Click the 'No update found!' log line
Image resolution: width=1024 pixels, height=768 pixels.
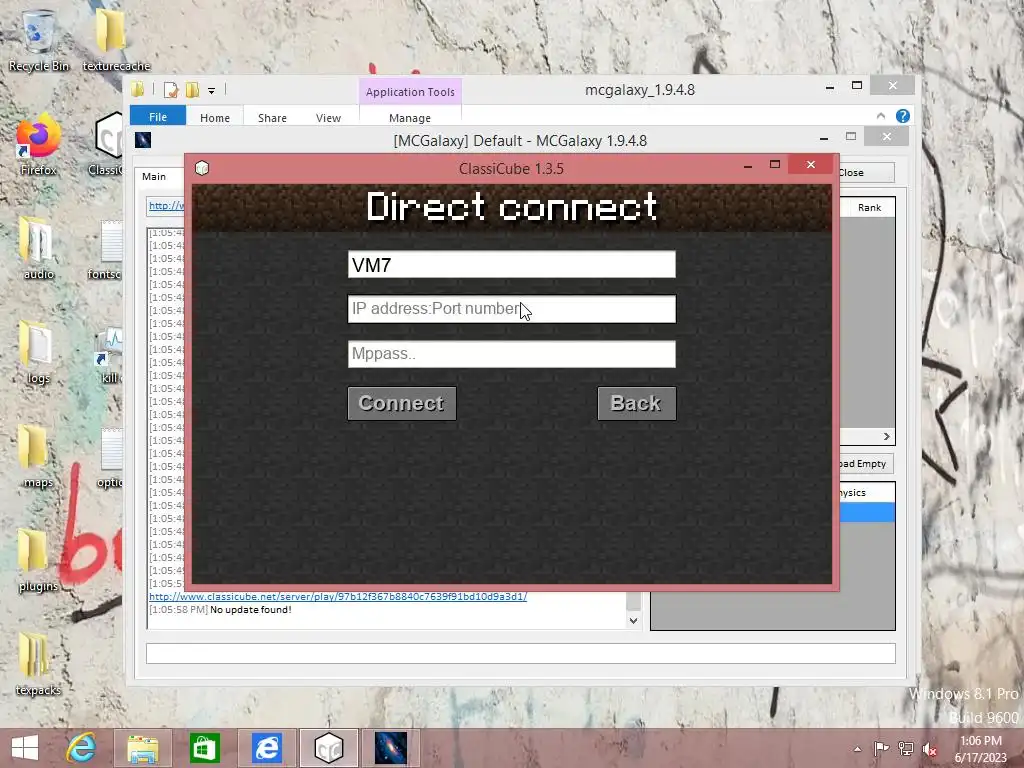tap(251, 610)
